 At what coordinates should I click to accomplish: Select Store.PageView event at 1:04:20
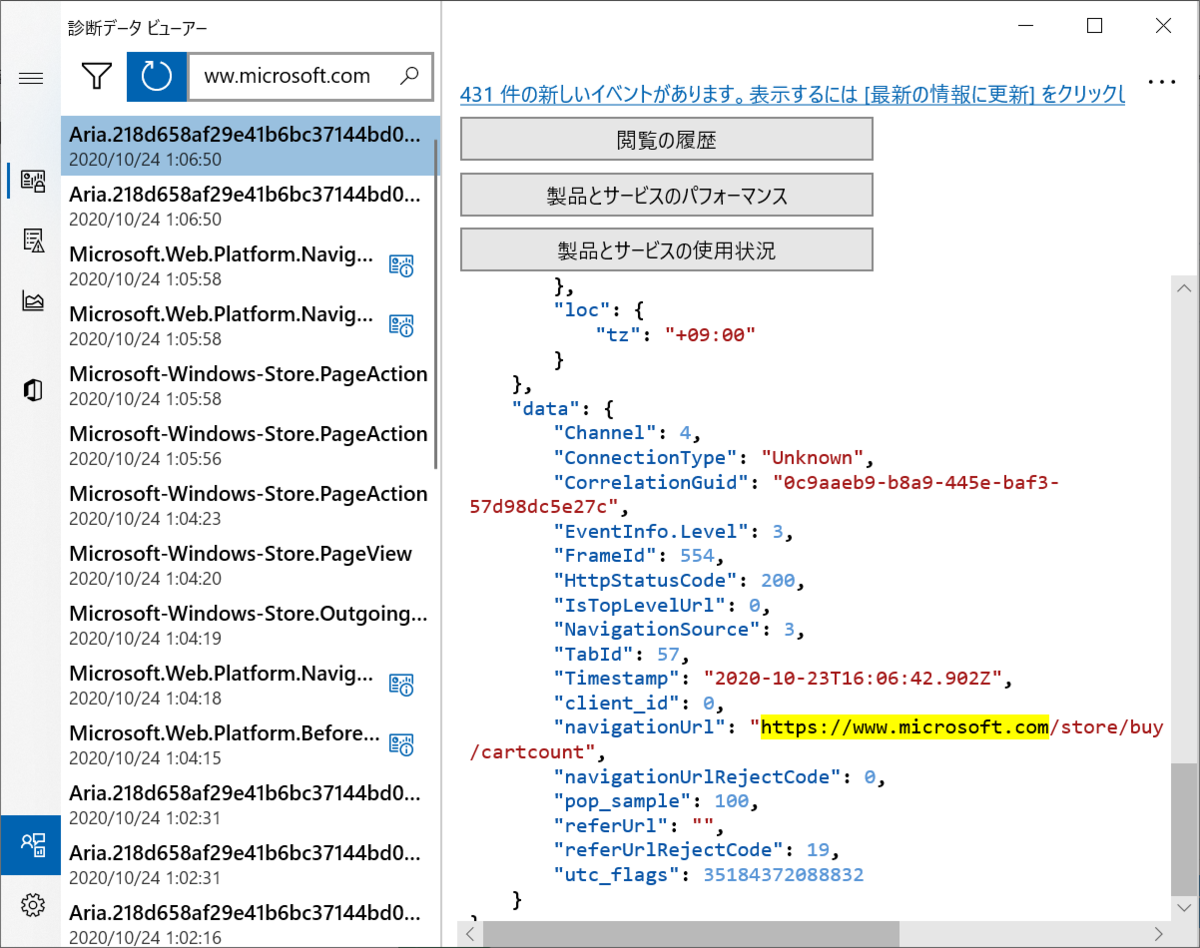coord(249,565)
